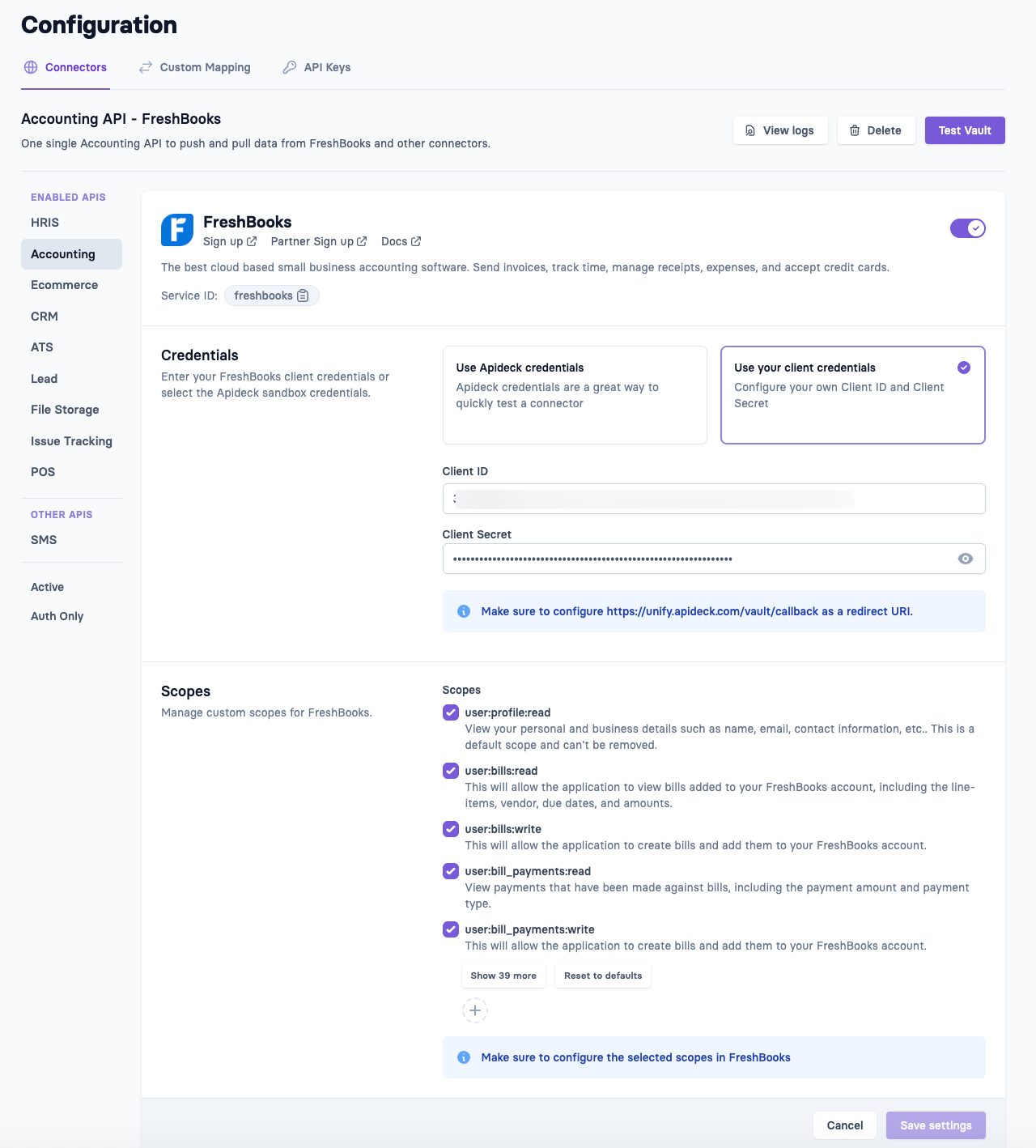Uncheck the user:bill_payments:read scope
The width and height of the screenshot is (1036, 1148).
click(x=451, y=871)
